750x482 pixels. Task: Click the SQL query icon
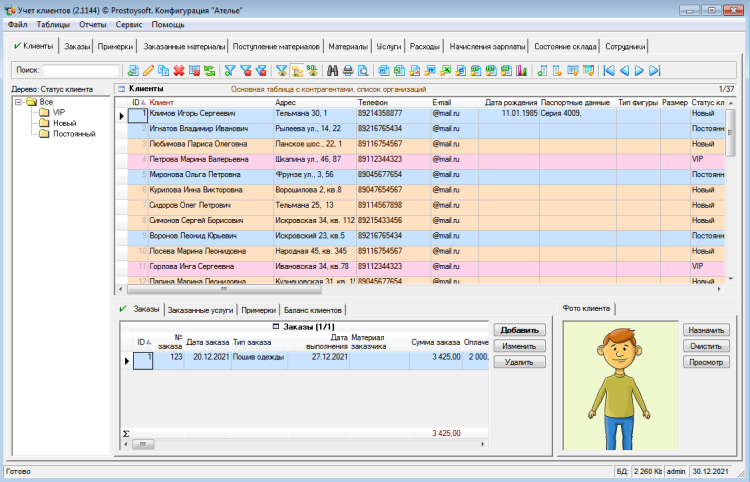tap(312, 70)
